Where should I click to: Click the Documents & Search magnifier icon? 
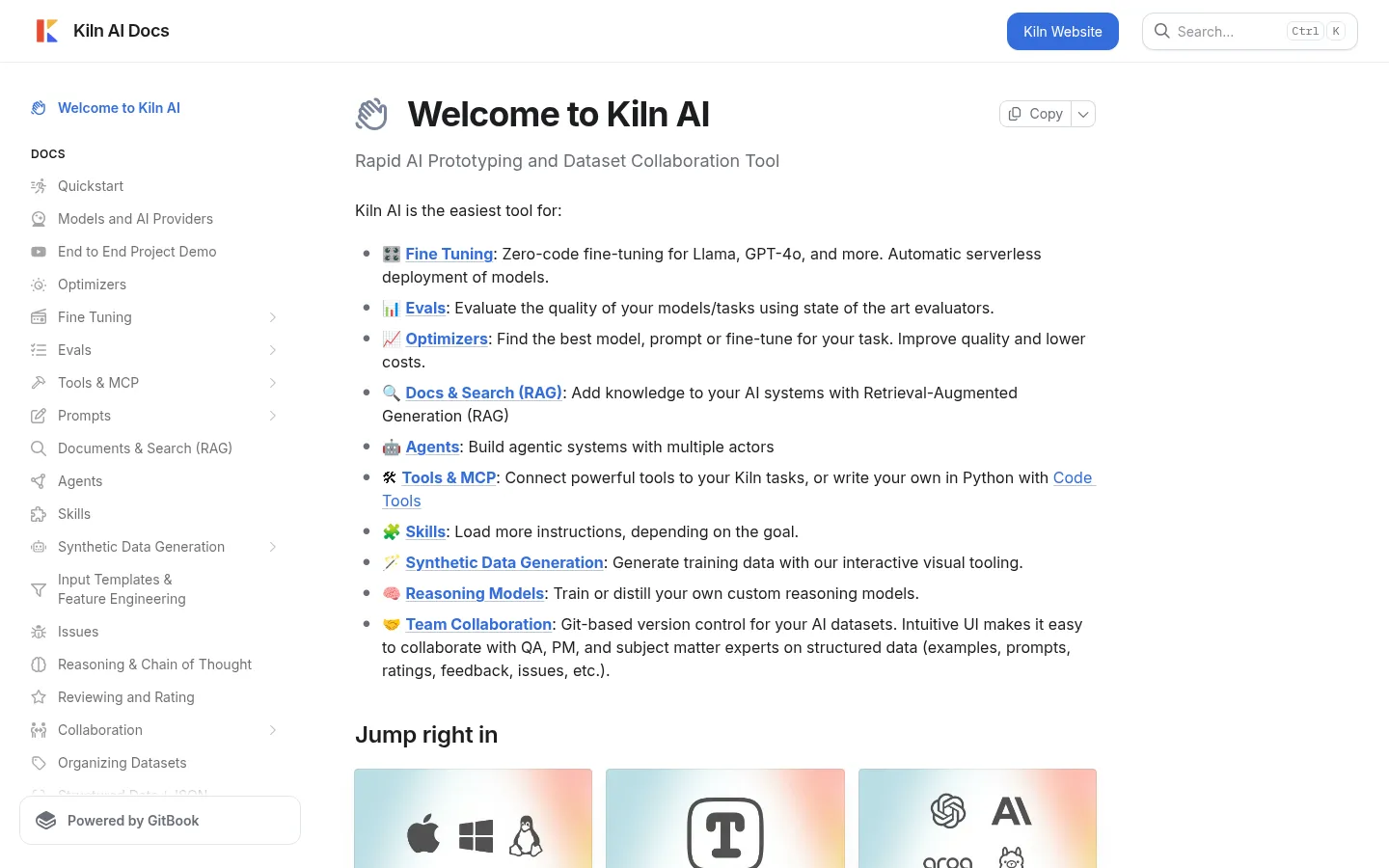tap(39, 448)
